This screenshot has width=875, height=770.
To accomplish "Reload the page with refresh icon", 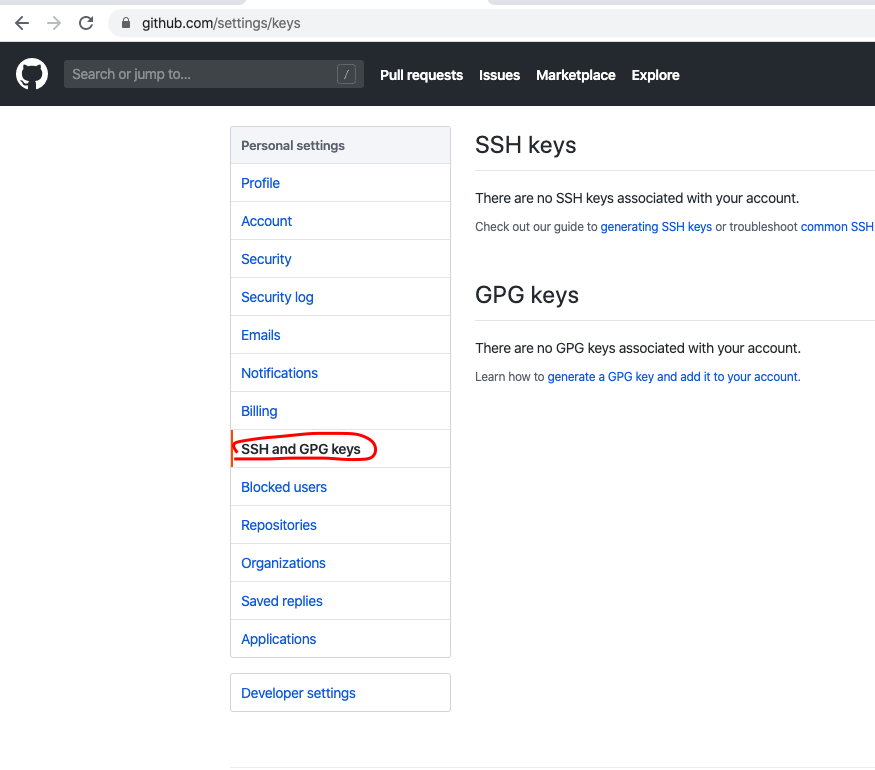I will coord(86,23).
